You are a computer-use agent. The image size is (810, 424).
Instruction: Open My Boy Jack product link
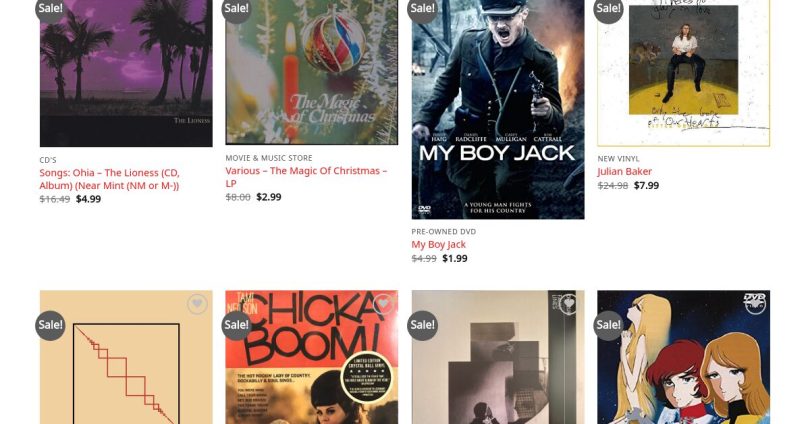(x=439, y=245)
